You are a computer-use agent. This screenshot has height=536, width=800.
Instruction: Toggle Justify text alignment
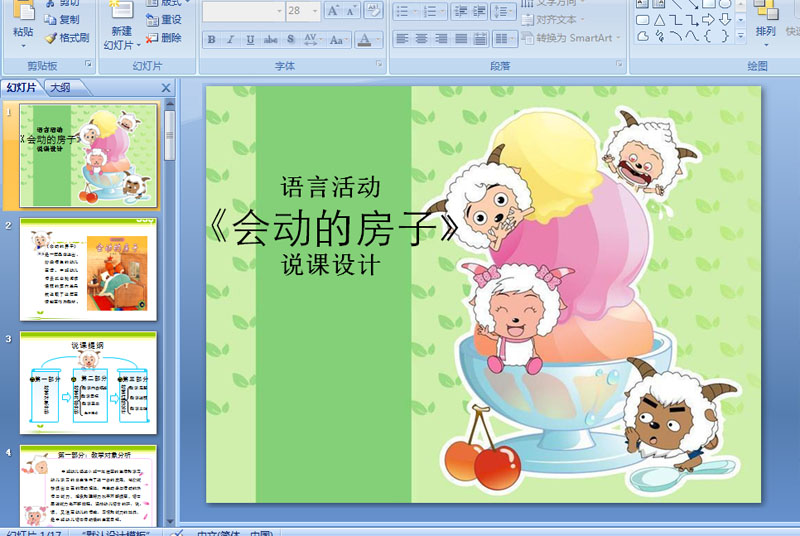(x=461, y=39)
